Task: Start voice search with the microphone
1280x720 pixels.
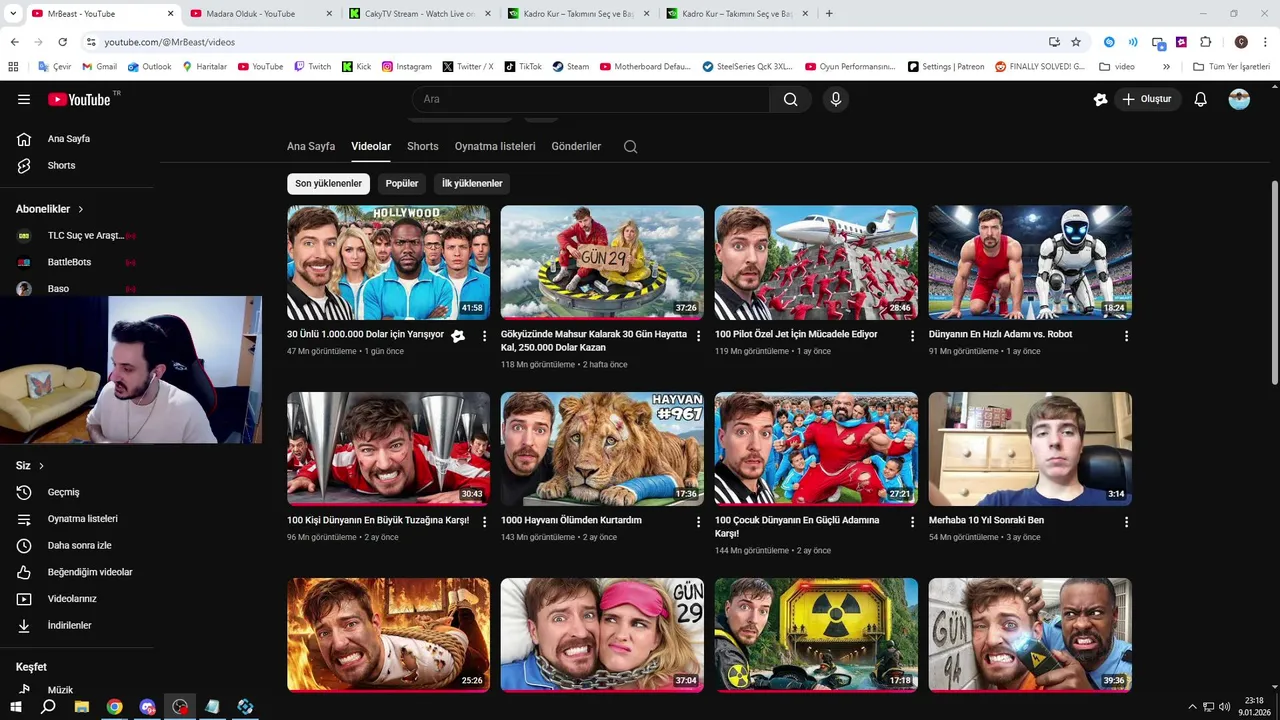Action: 836,99
